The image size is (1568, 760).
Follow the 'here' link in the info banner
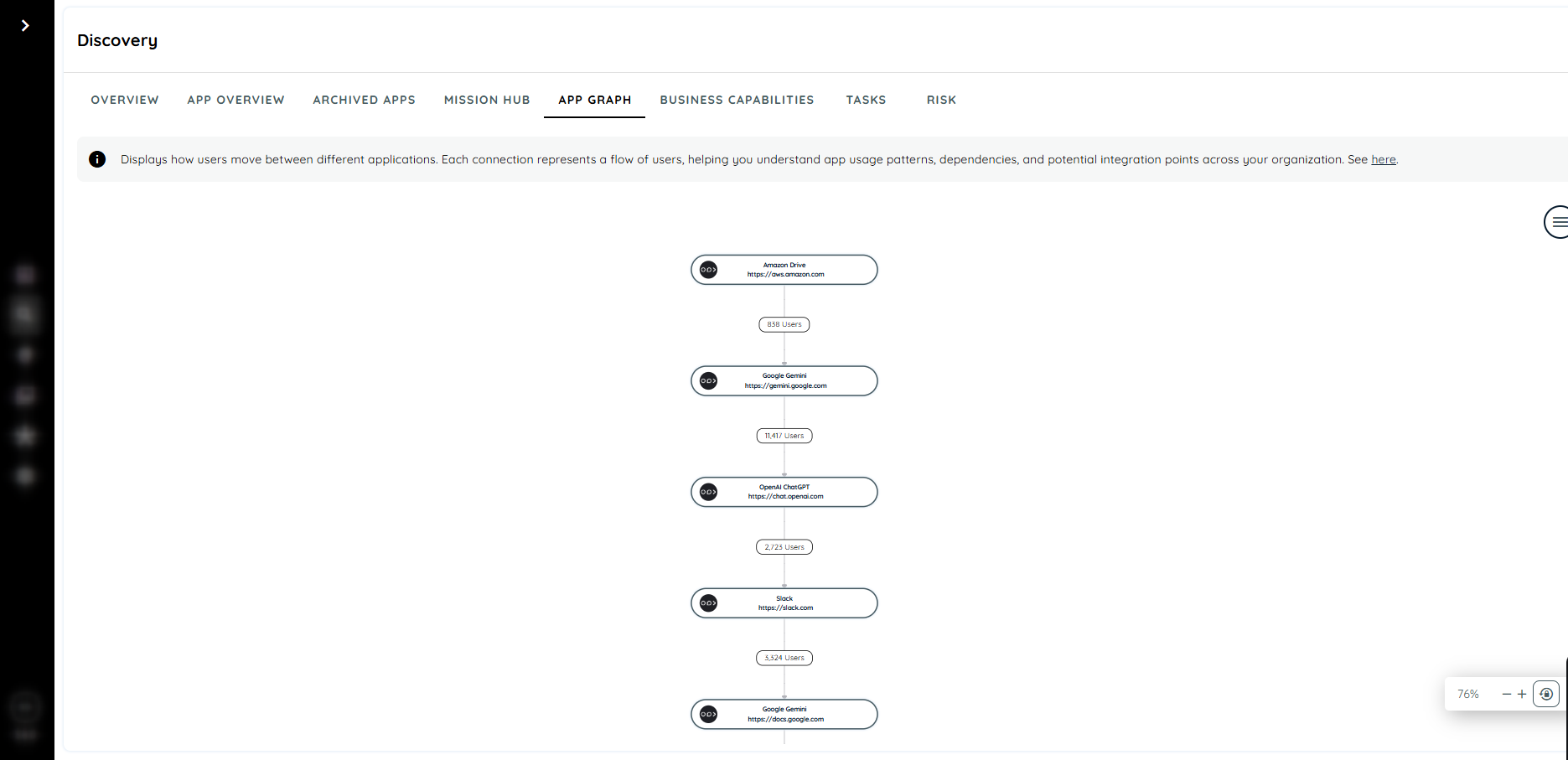[x=1384, y=159]
